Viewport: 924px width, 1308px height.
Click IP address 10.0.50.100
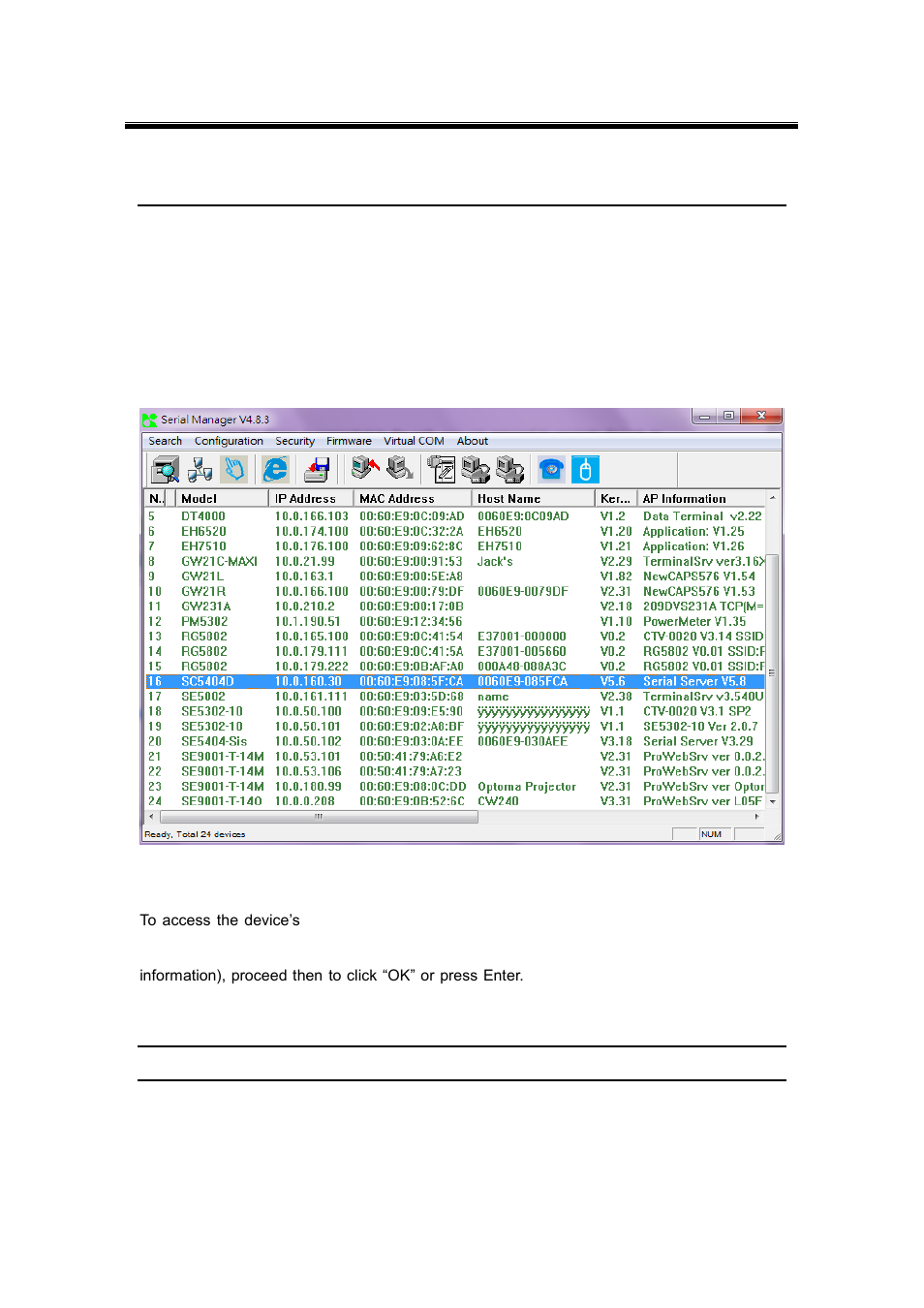[308, 711]
